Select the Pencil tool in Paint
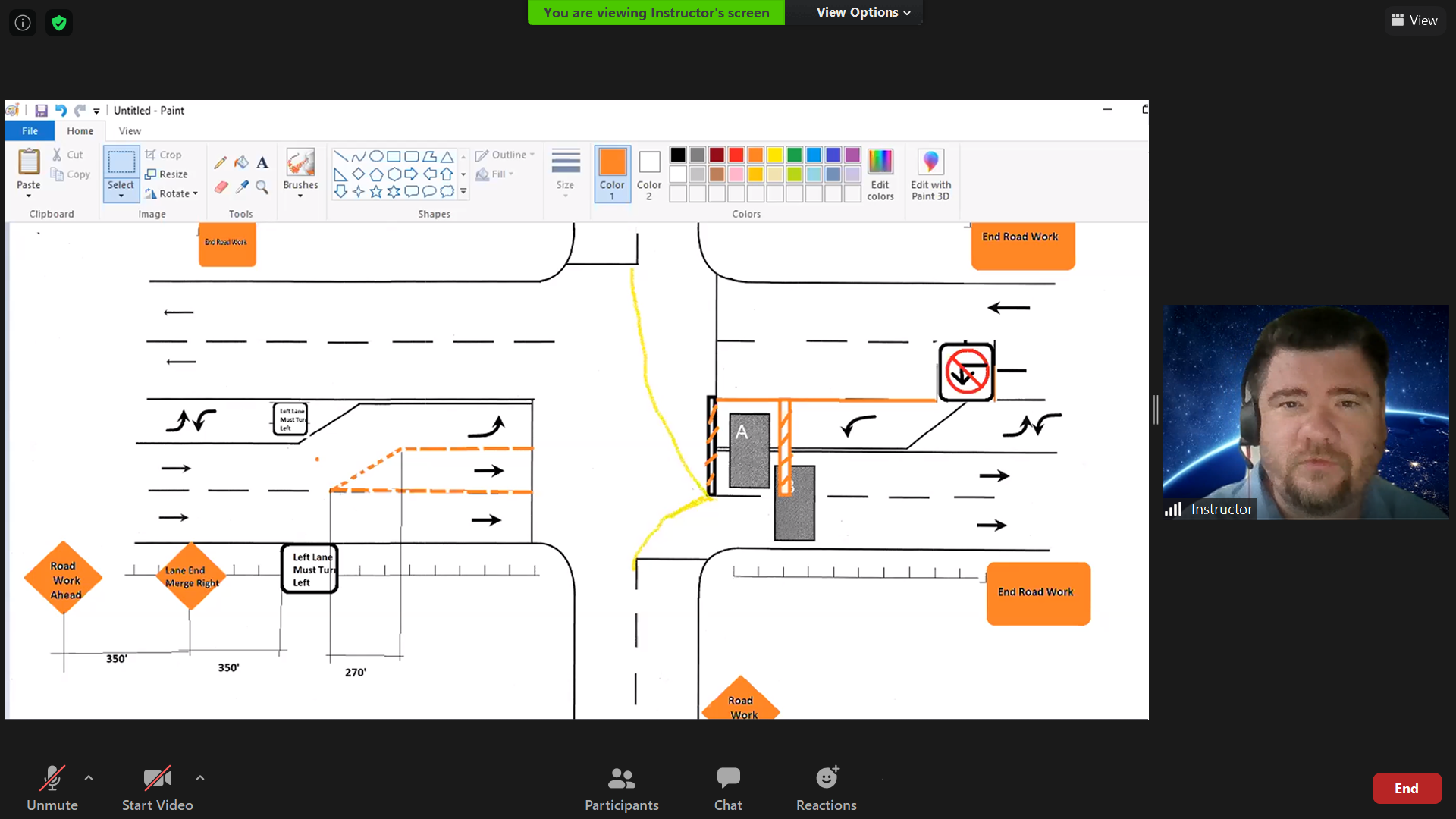The height and width of the screenshot is (819, 1456). point(221,162)
